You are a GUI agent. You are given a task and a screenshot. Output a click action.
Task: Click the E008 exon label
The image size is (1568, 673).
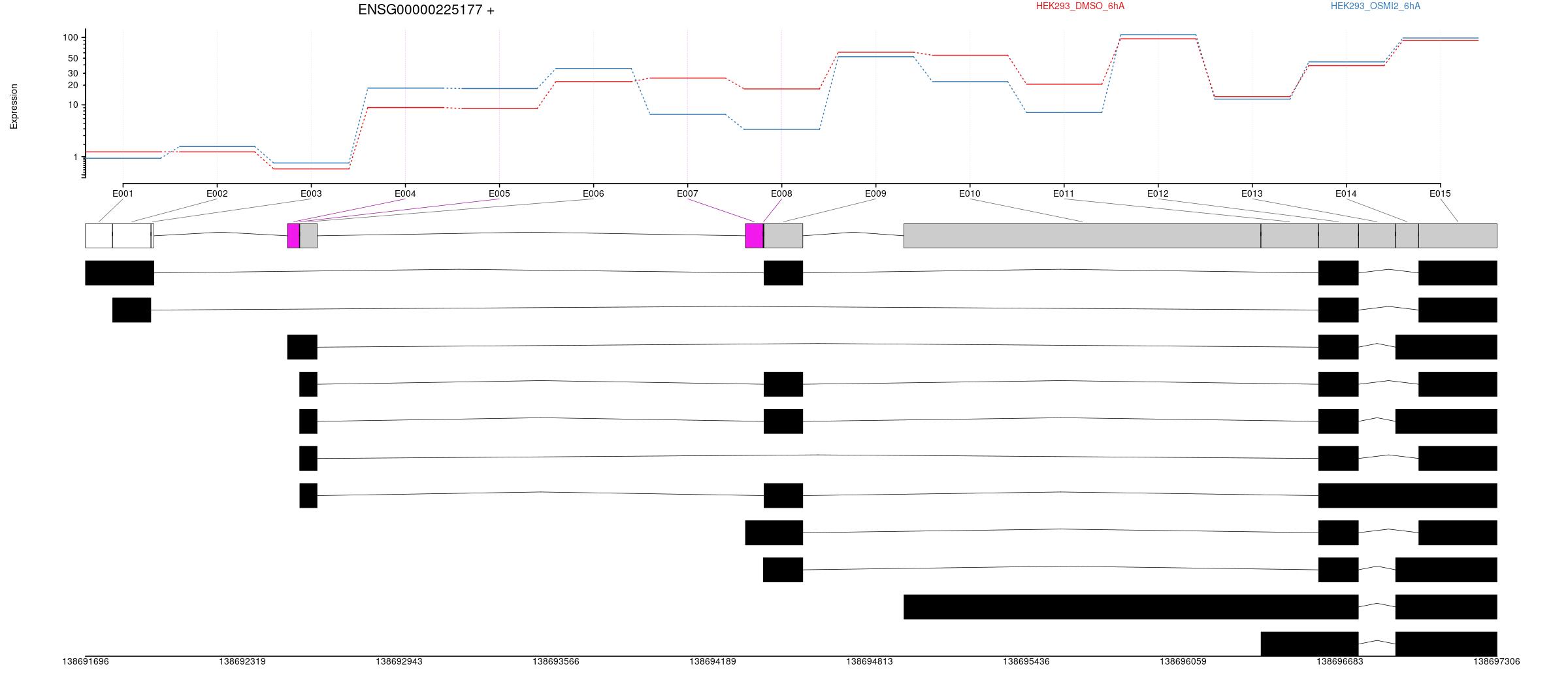click(781, 193)
